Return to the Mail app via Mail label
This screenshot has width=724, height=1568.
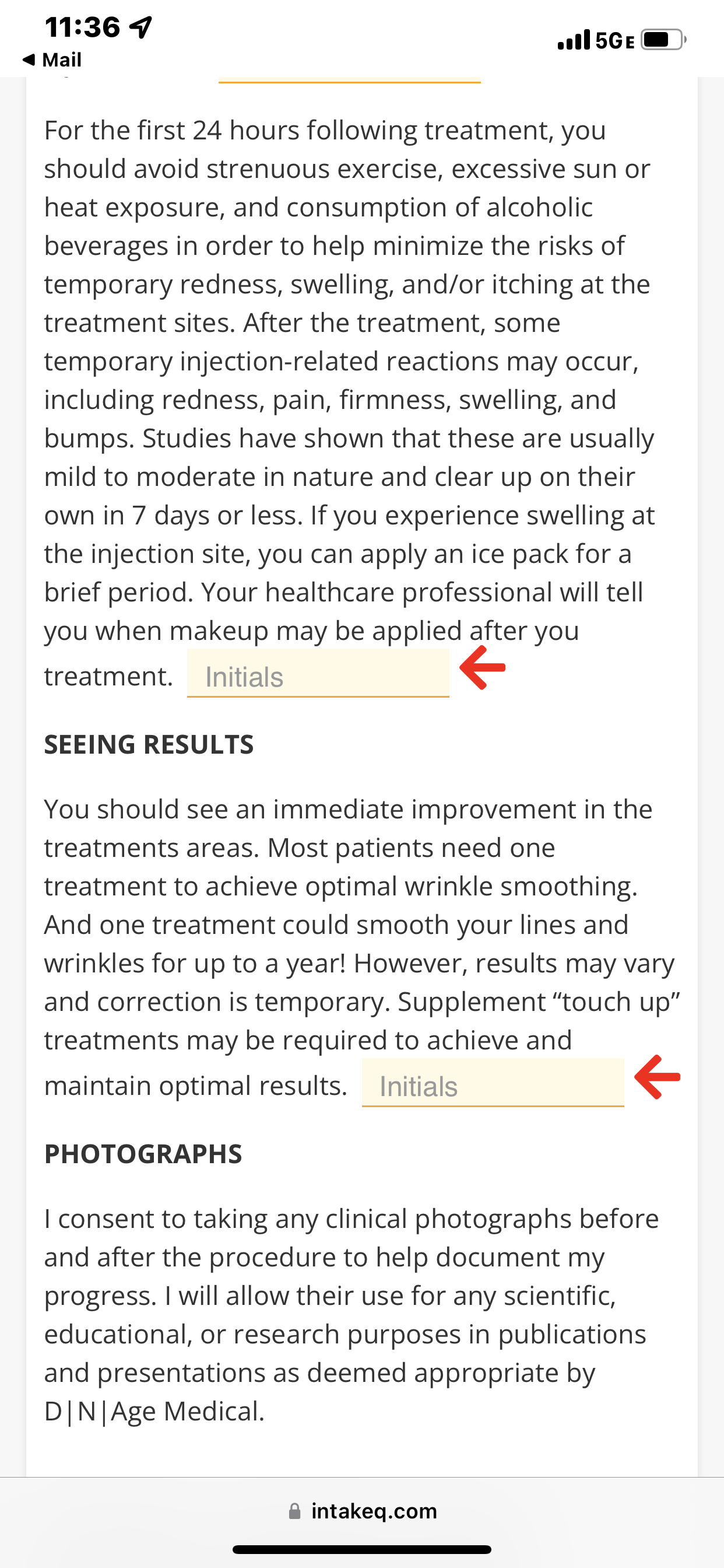(x=61, y=60)
